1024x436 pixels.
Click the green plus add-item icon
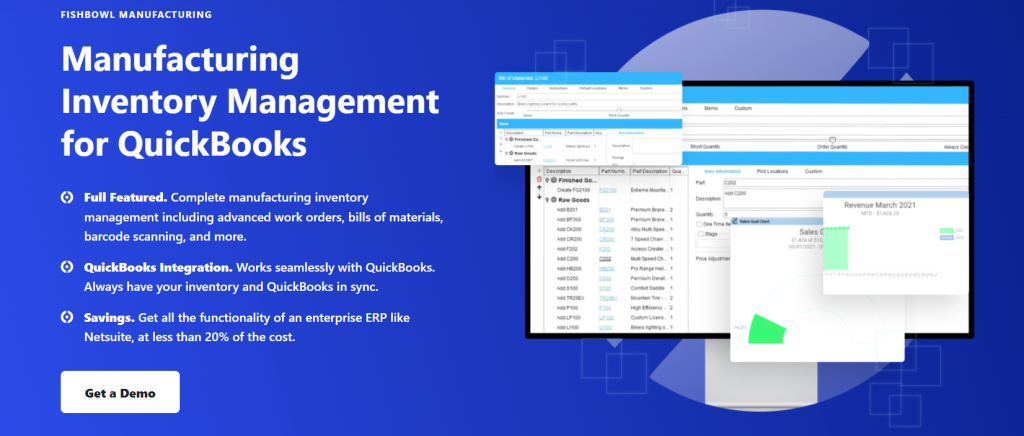tap(539, 171)
